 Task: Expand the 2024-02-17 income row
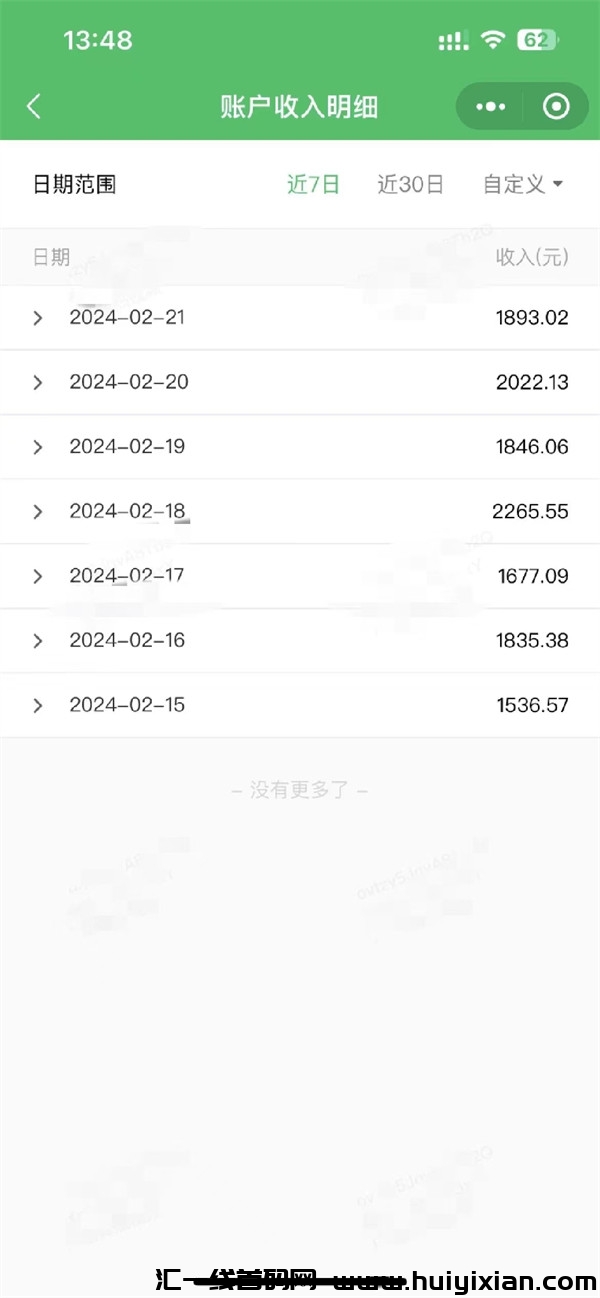(x=38, y=576)
